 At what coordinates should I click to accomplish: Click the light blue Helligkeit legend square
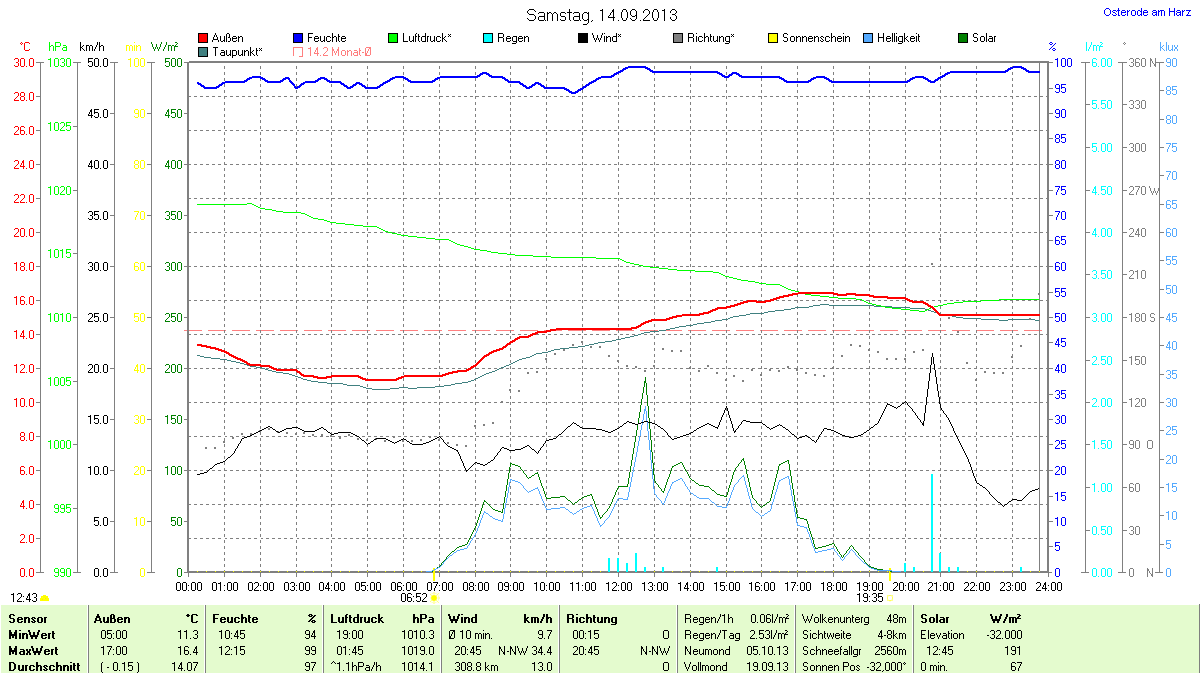[x=867, y=38]
